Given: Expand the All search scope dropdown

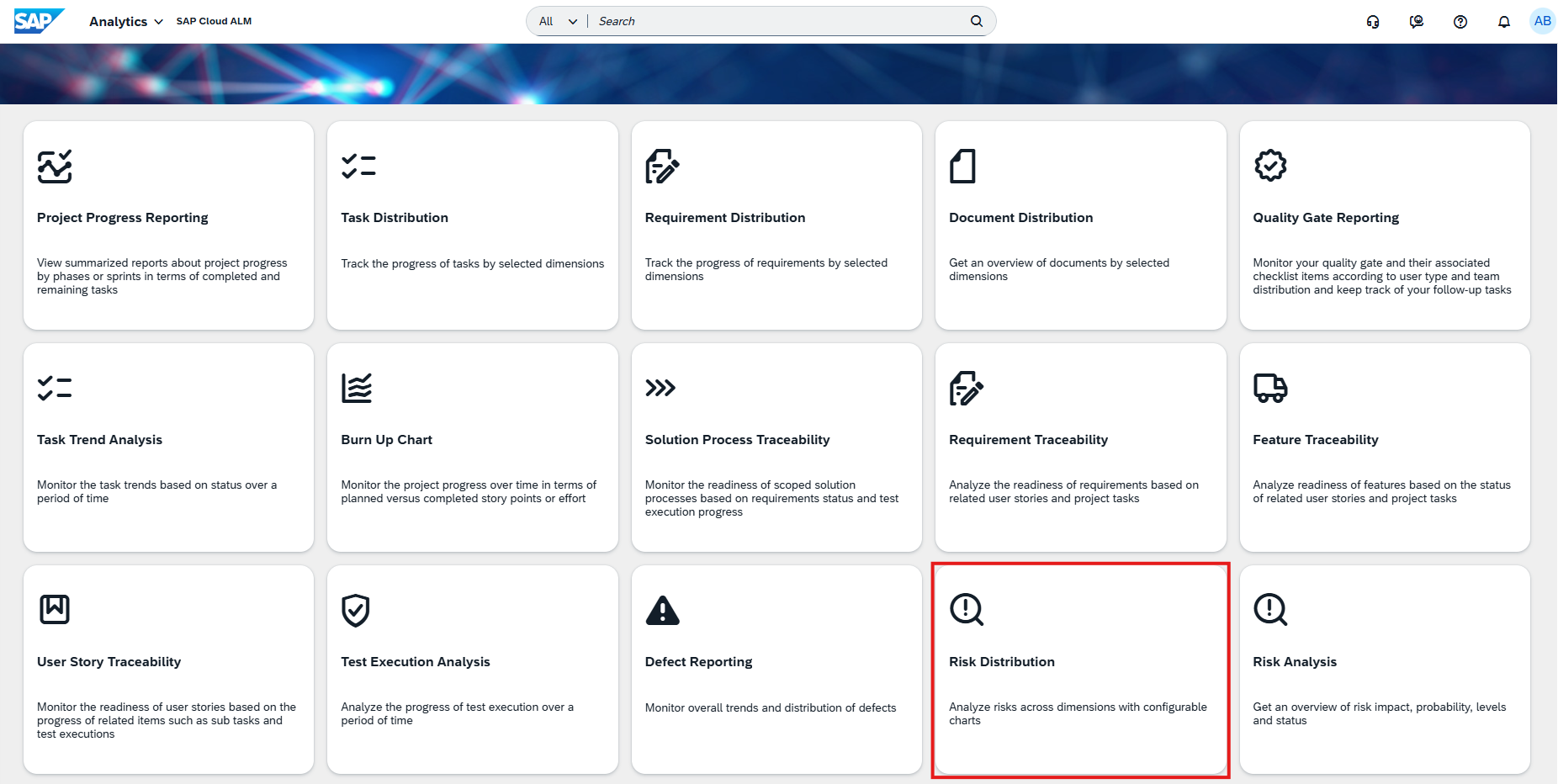Looking at the screenshot, I should 557,21.
